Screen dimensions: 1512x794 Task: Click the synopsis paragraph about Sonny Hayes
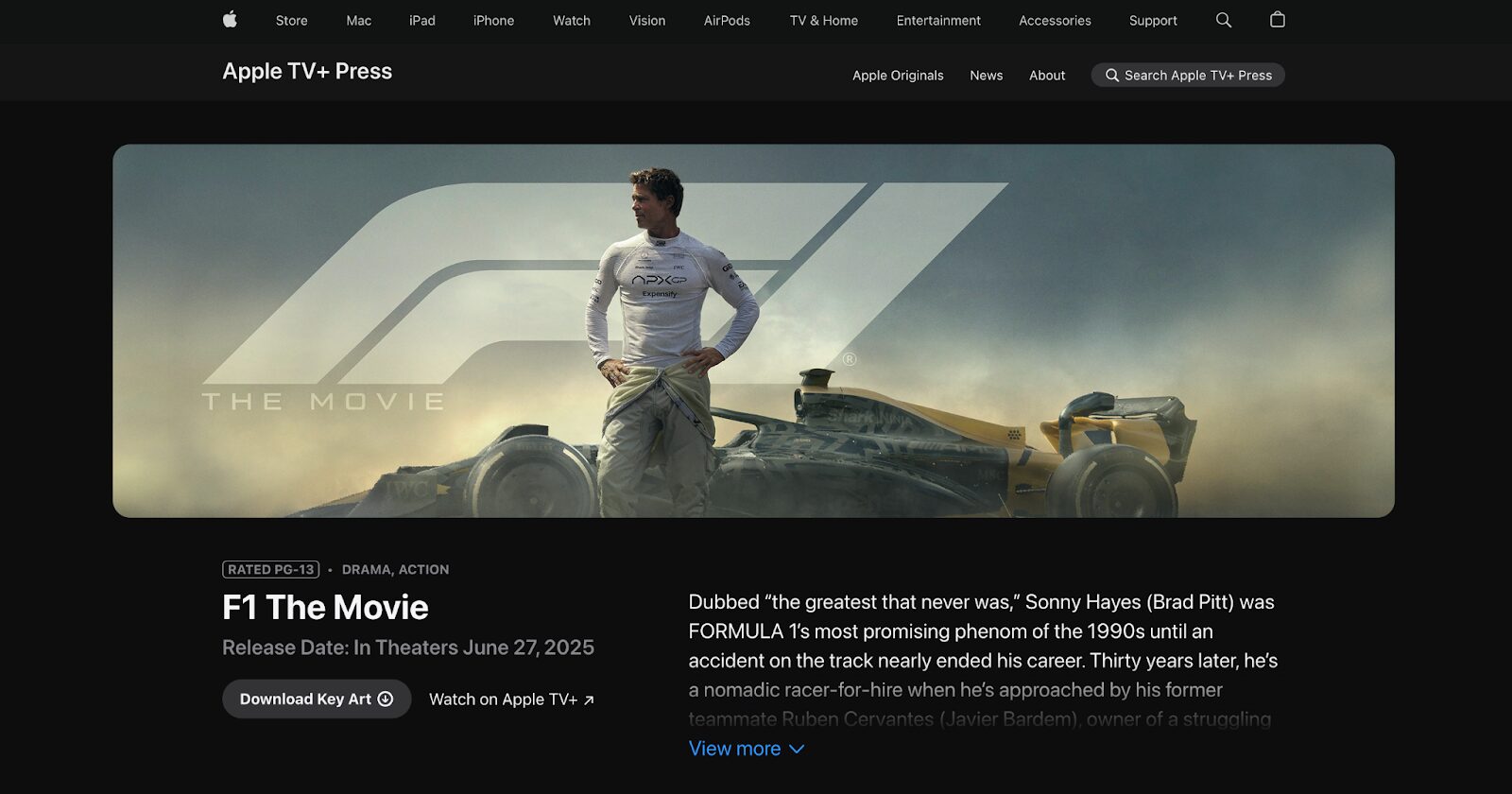tap(983, 660)
